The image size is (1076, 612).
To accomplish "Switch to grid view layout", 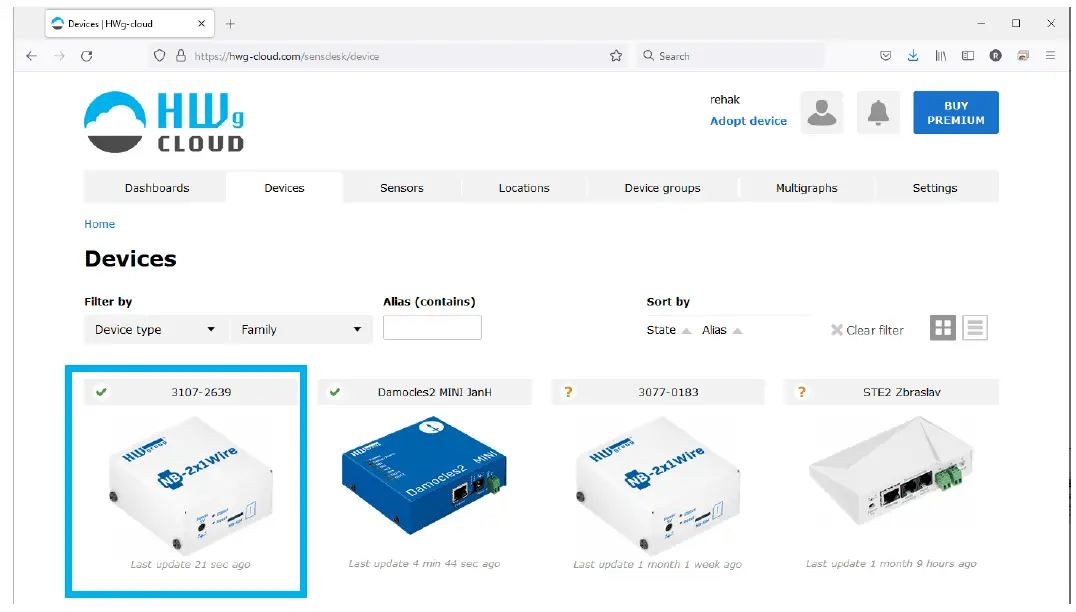I will coord(943,328).
